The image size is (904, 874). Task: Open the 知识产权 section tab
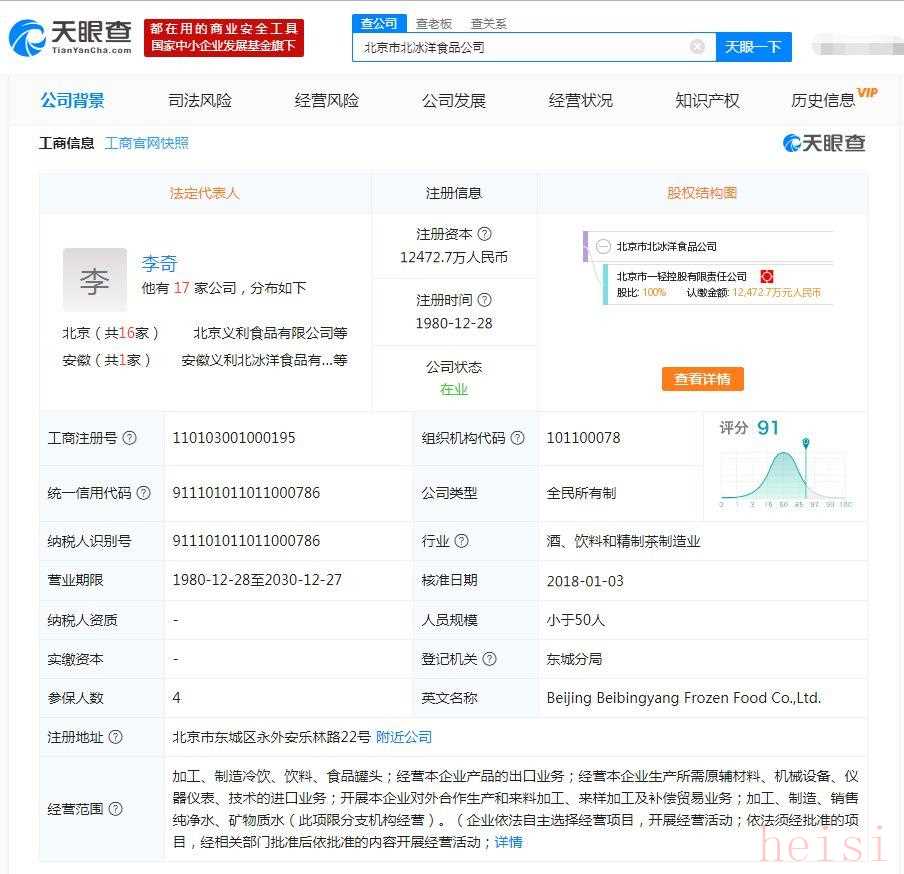(707, 100)
